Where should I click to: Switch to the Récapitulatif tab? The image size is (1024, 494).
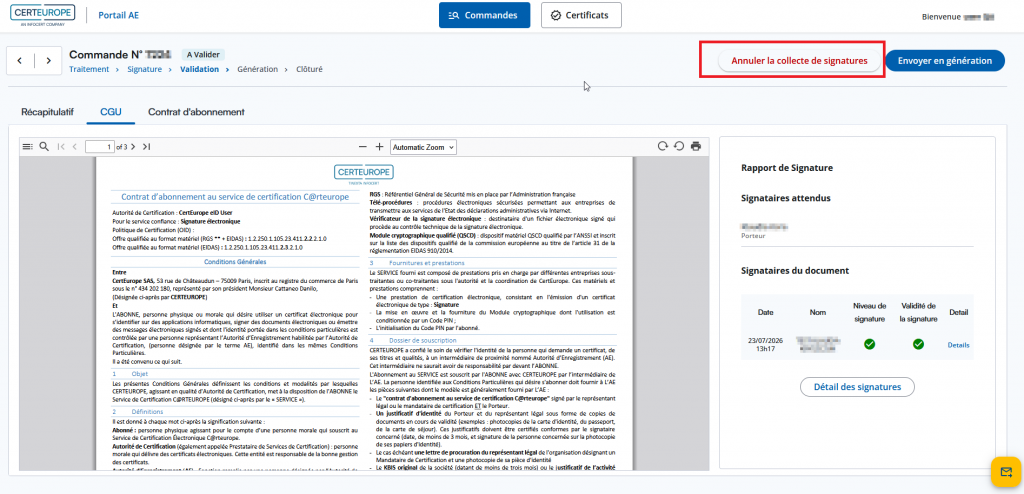47,112
